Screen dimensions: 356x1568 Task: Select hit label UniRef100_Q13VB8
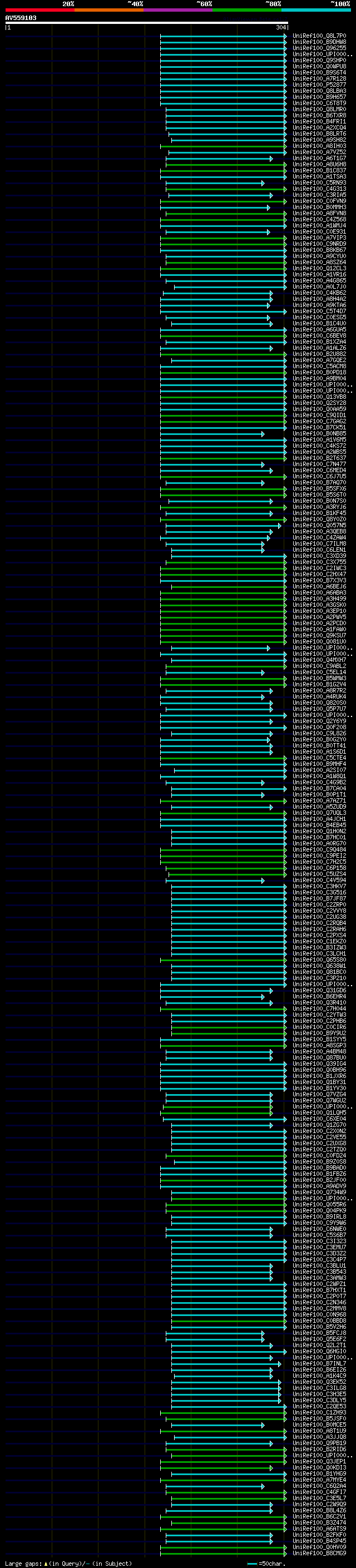(x=319, y=398)
